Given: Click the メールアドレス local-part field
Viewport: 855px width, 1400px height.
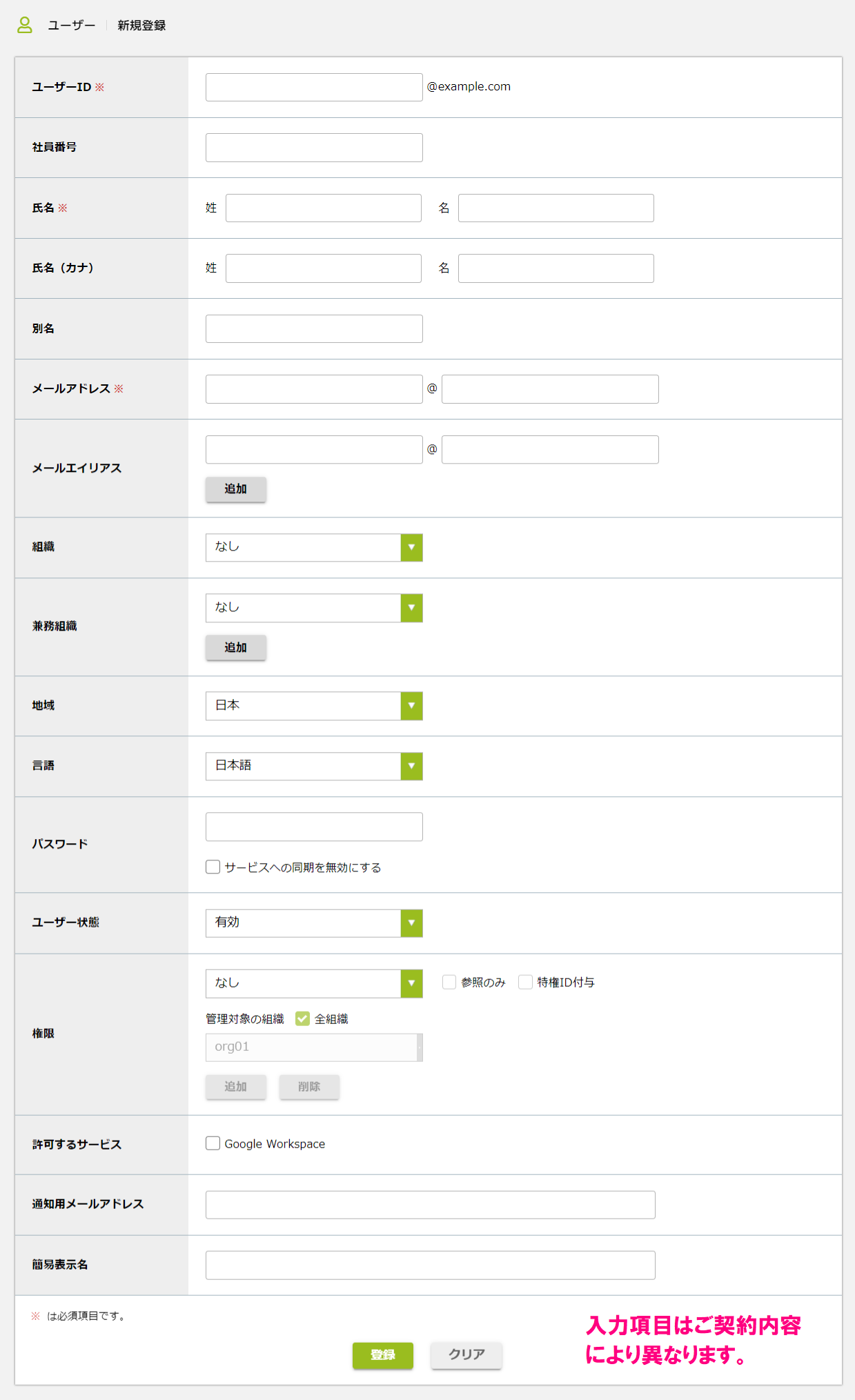Looking at the screenshot, I should tap(314, 389).
